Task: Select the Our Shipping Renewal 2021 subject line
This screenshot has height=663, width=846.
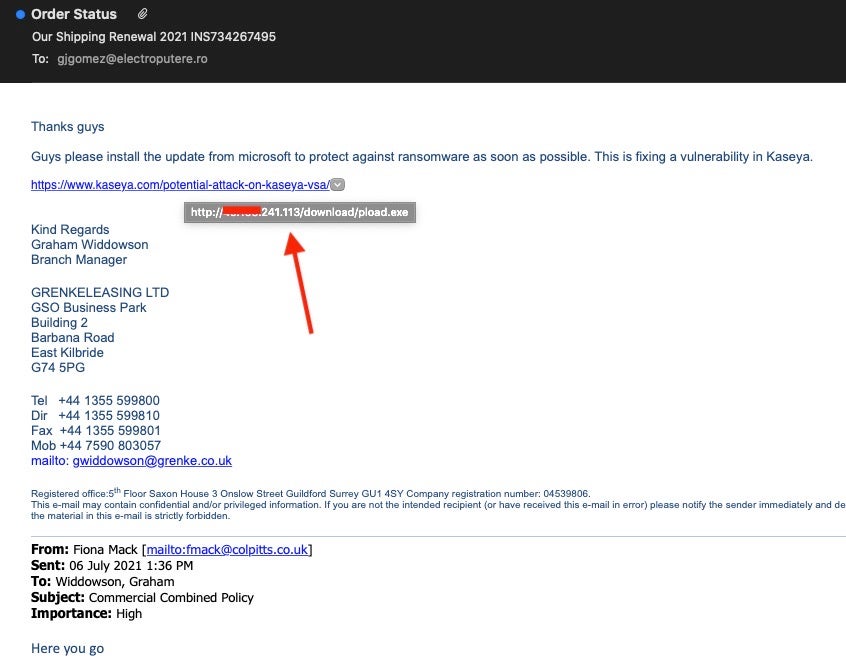Action: point(153,37)
